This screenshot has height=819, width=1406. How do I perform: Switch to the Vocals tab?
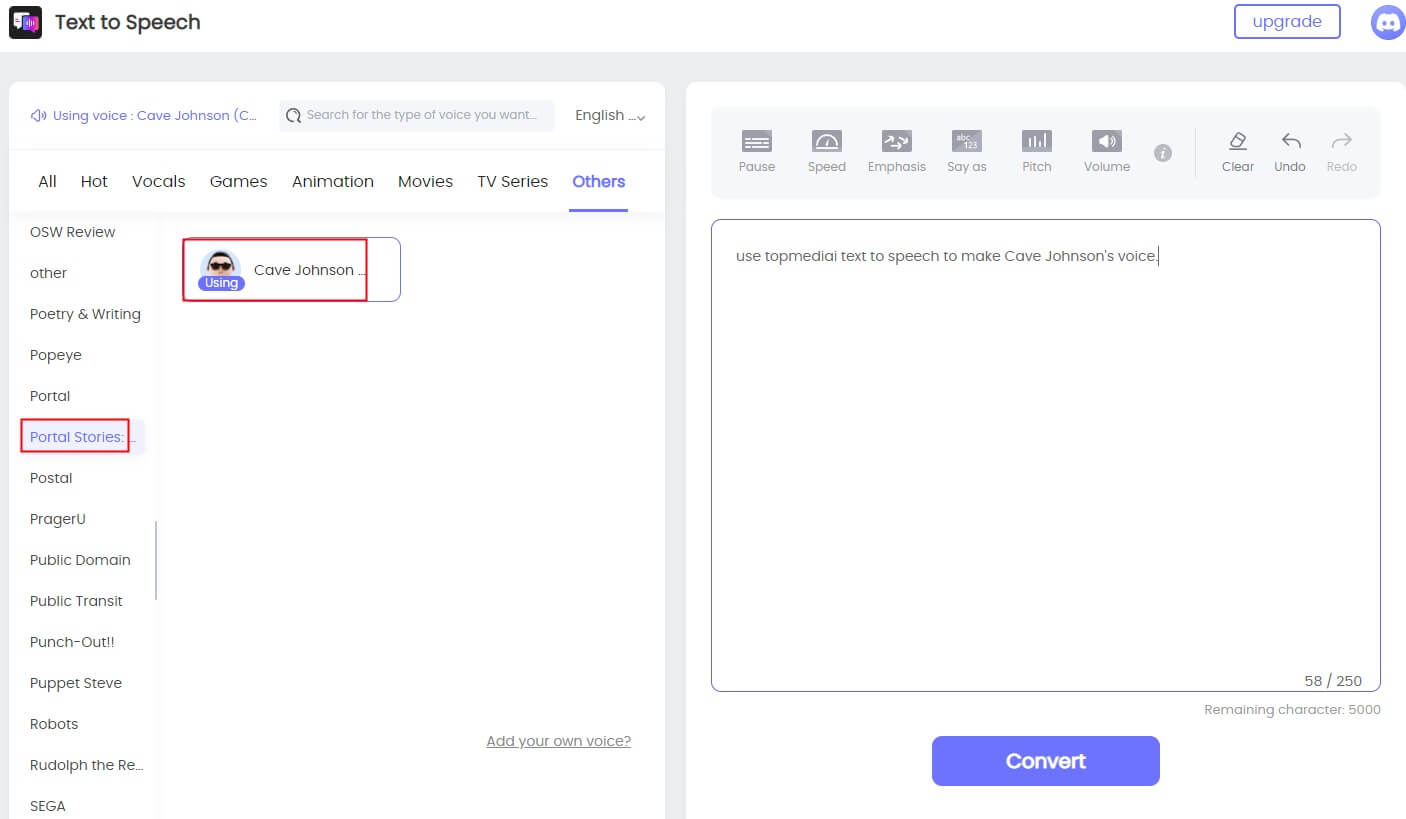pos(159,181)
